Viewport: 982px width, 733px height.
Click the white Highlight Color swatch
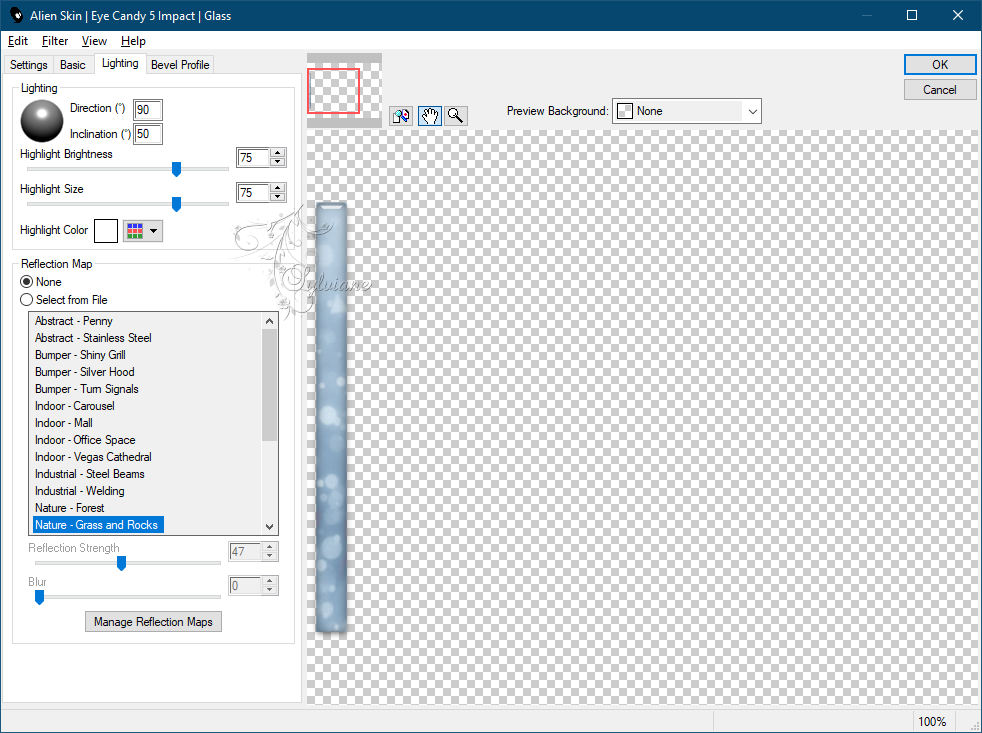106,231
